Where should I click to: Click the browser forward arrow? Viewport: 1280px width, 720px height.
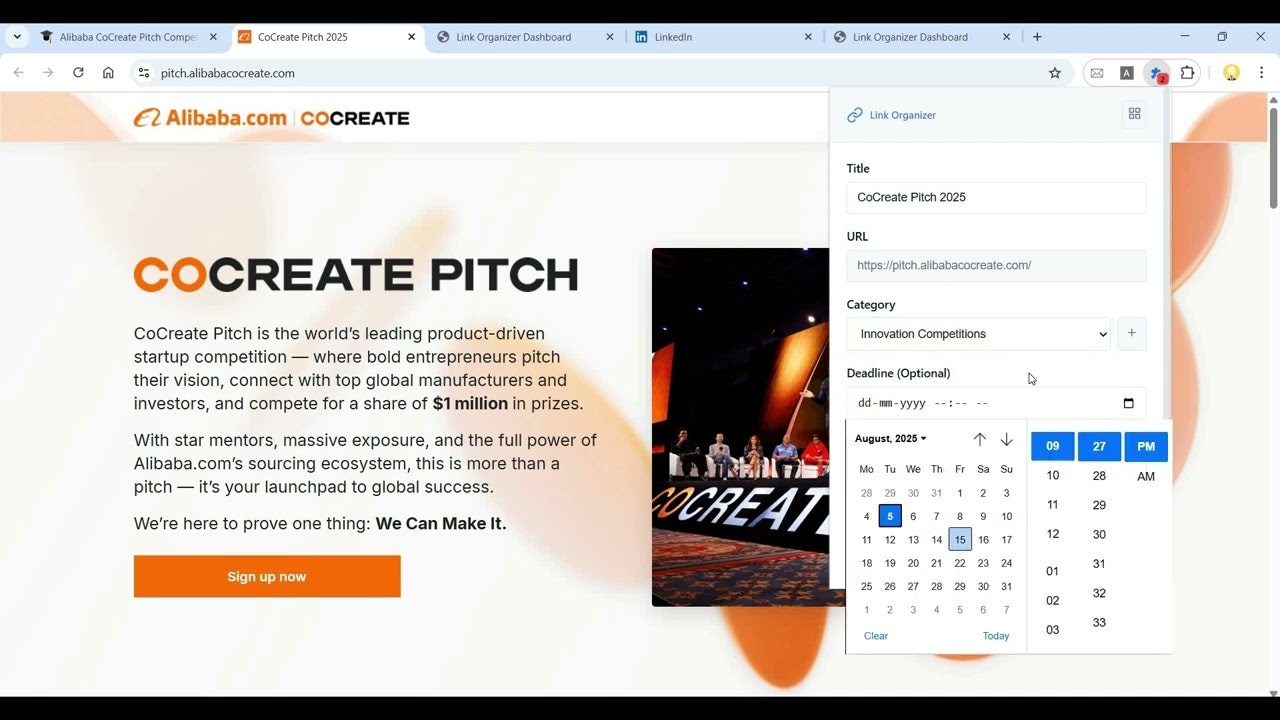click(x=48, y=73)
